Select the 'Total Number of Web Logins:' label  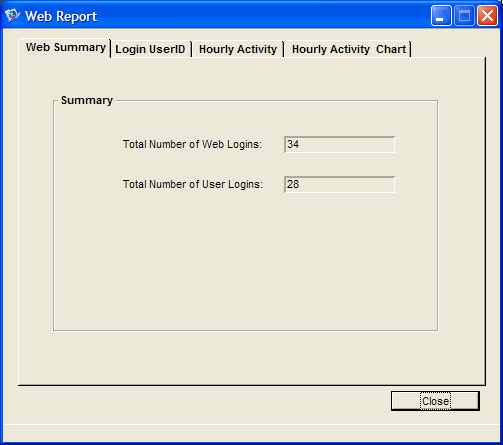[192, 145]
